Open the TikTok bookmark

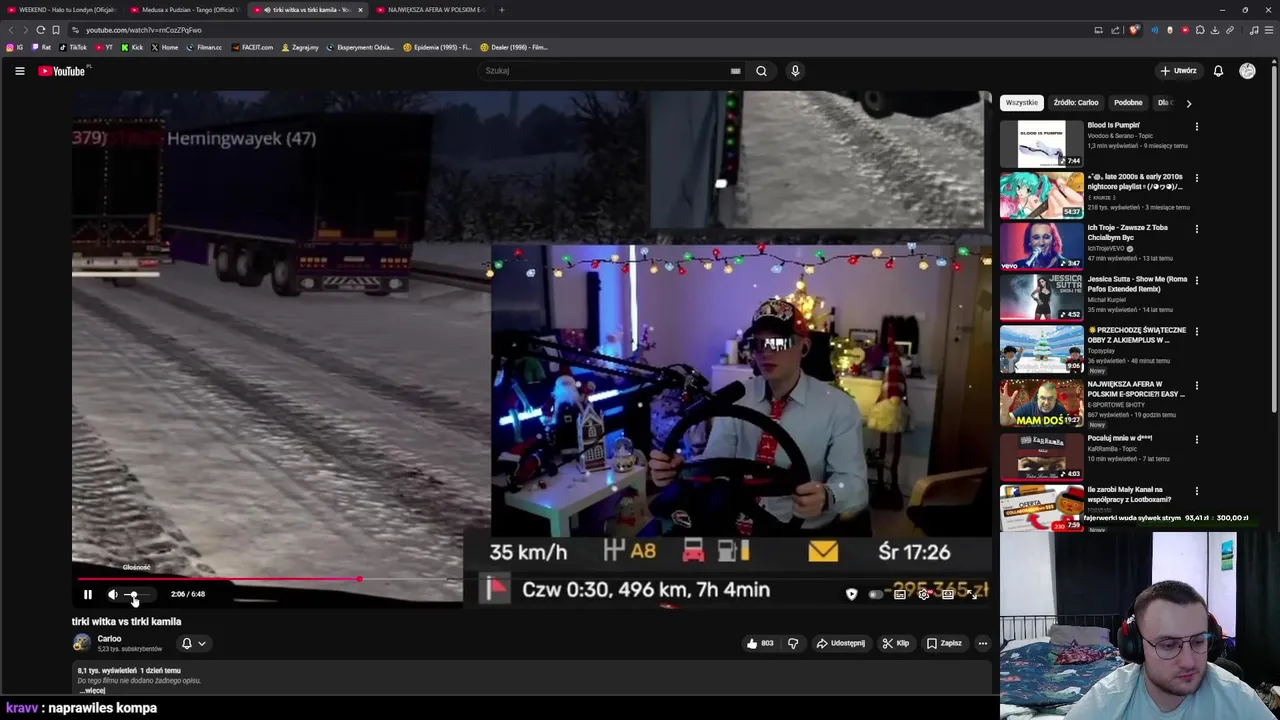pyautogui.click(x=73, y=47)
